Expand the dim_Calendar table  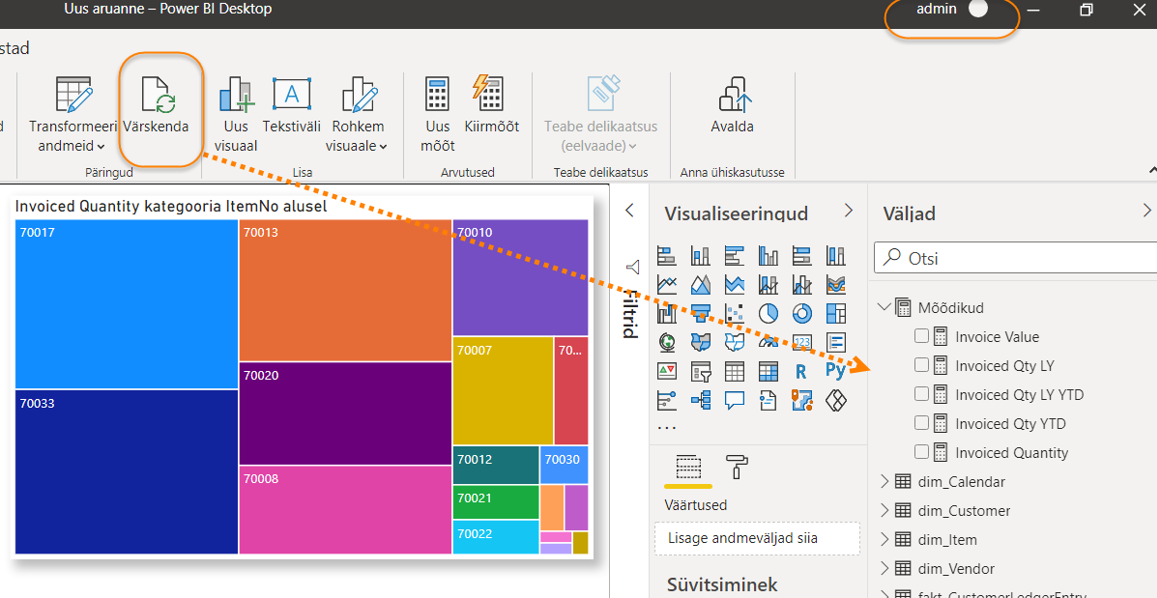[885, 481]
